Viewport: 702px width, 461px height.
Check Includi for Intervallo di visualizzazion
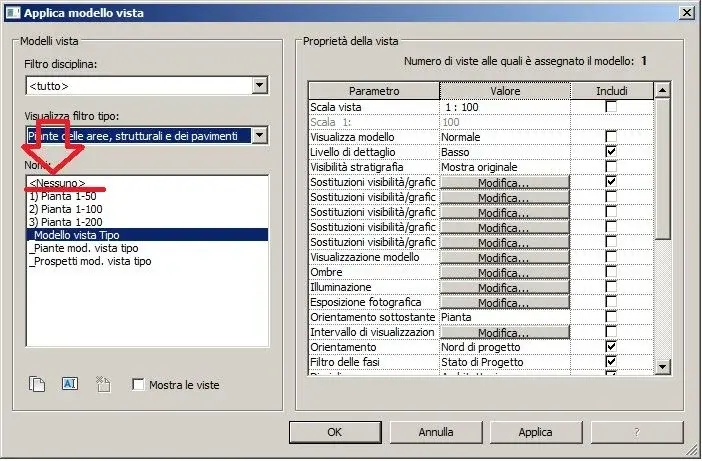pyautogui.click(x=611, y=332)
